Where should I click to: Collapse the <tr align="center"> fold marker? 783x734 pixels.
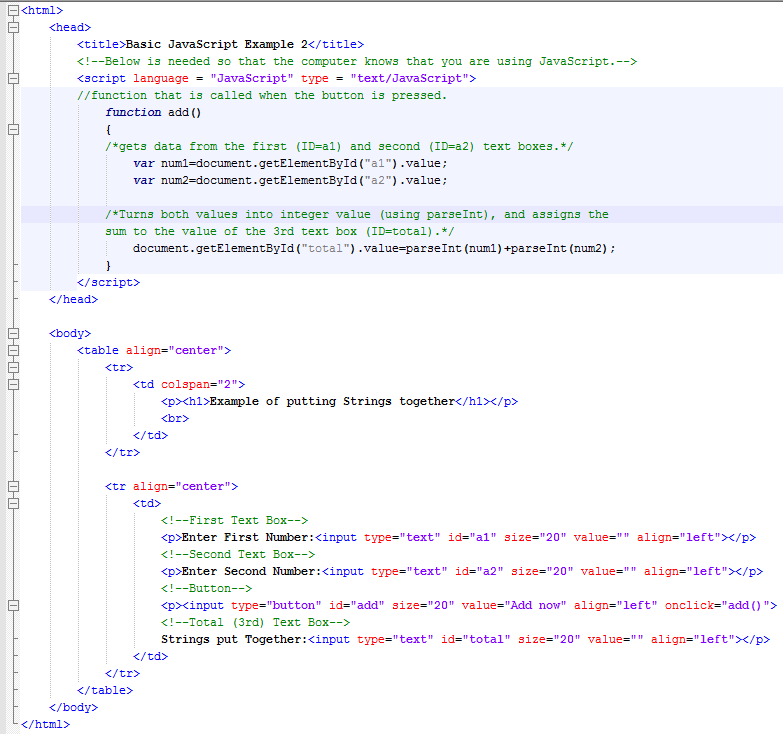(13, 486)
